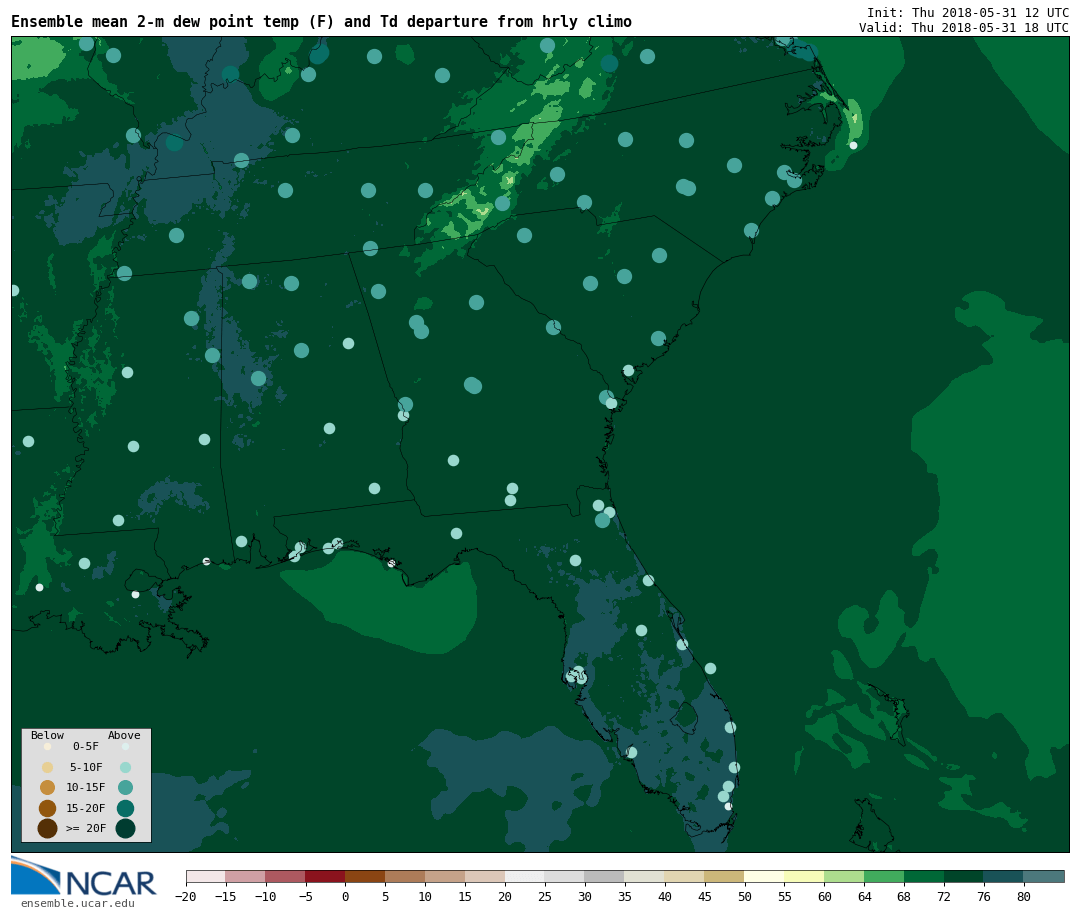The image size is (1080, 915).
Task: Click the Below 5-10F legend circle
Action: coord(48,768)
